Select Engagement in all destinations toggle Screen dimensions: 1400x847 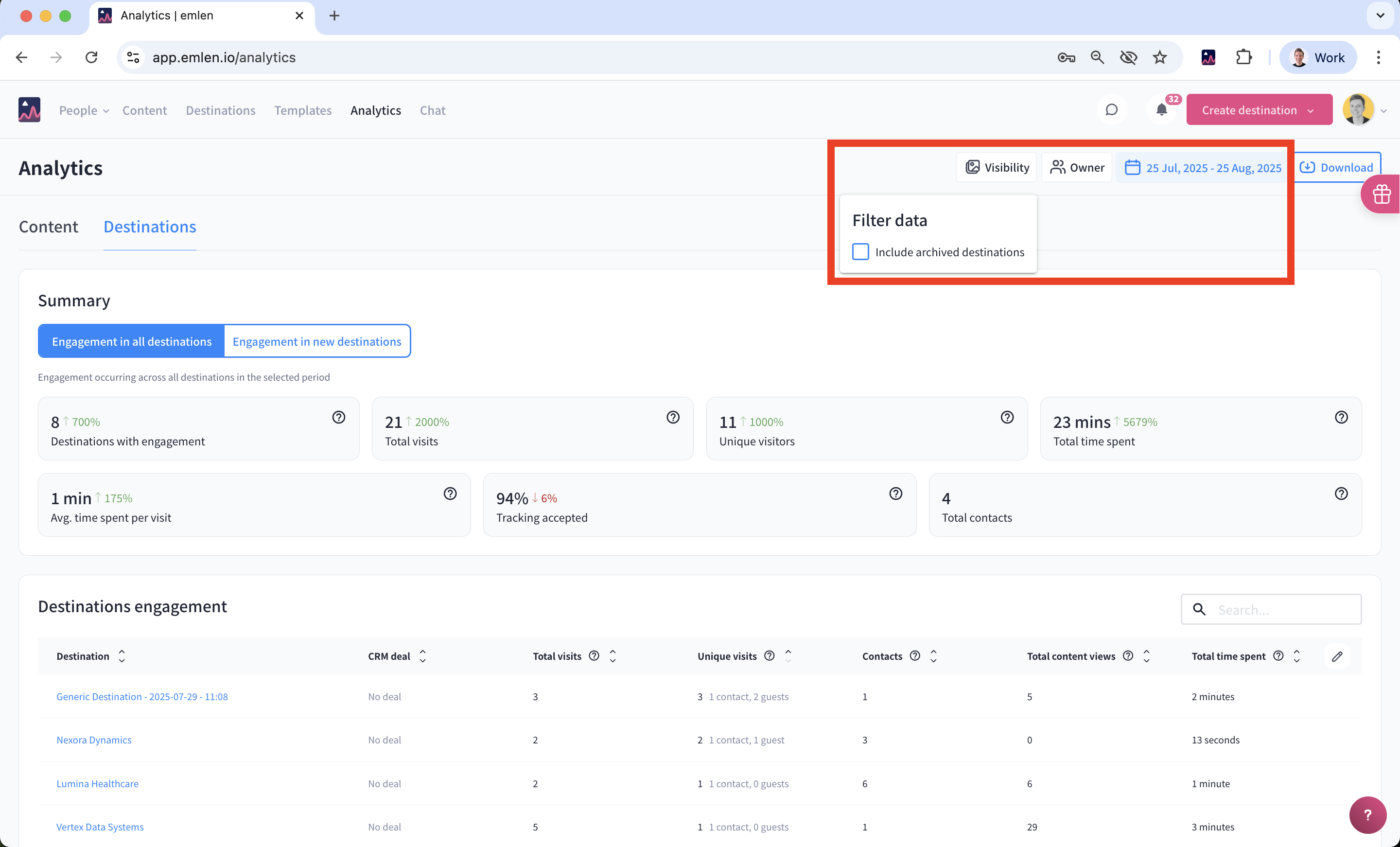click(x=131, y=341)
